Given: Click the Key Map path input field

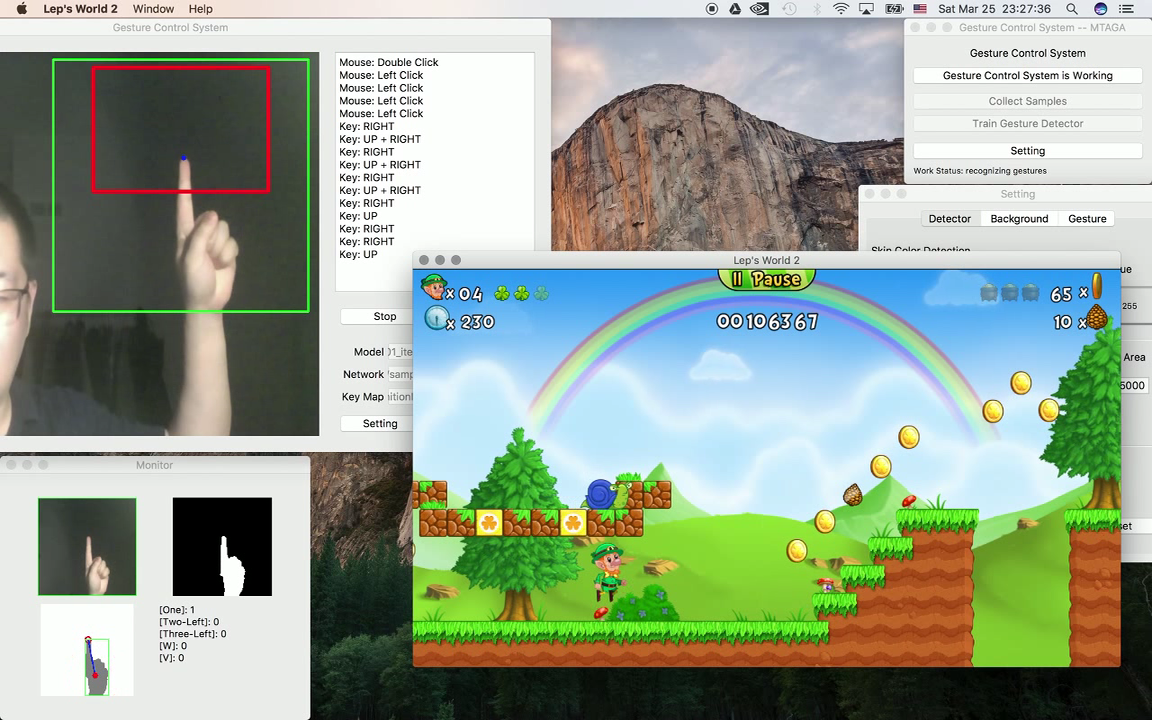Looking at the screenshot, I should 400,397.
